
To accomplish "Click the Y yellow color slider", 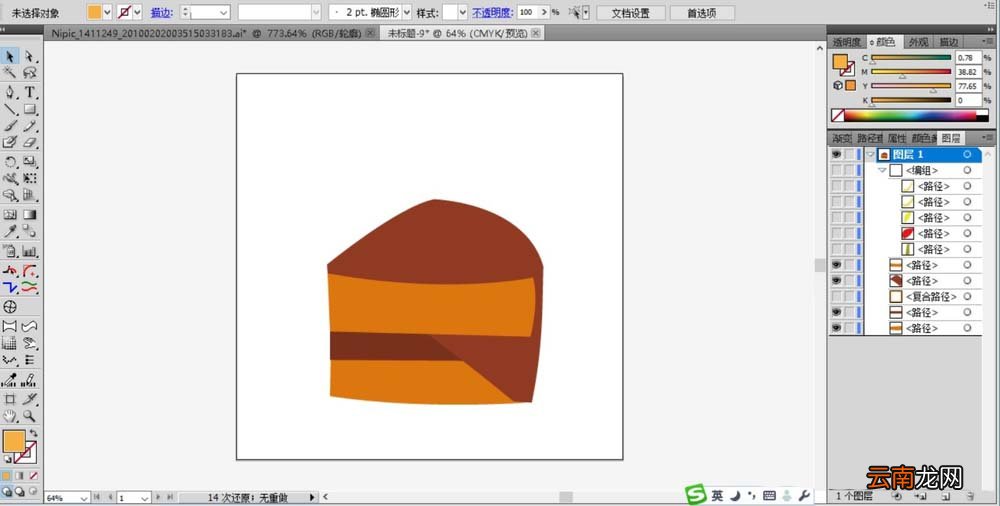I will tap(911, 86).
